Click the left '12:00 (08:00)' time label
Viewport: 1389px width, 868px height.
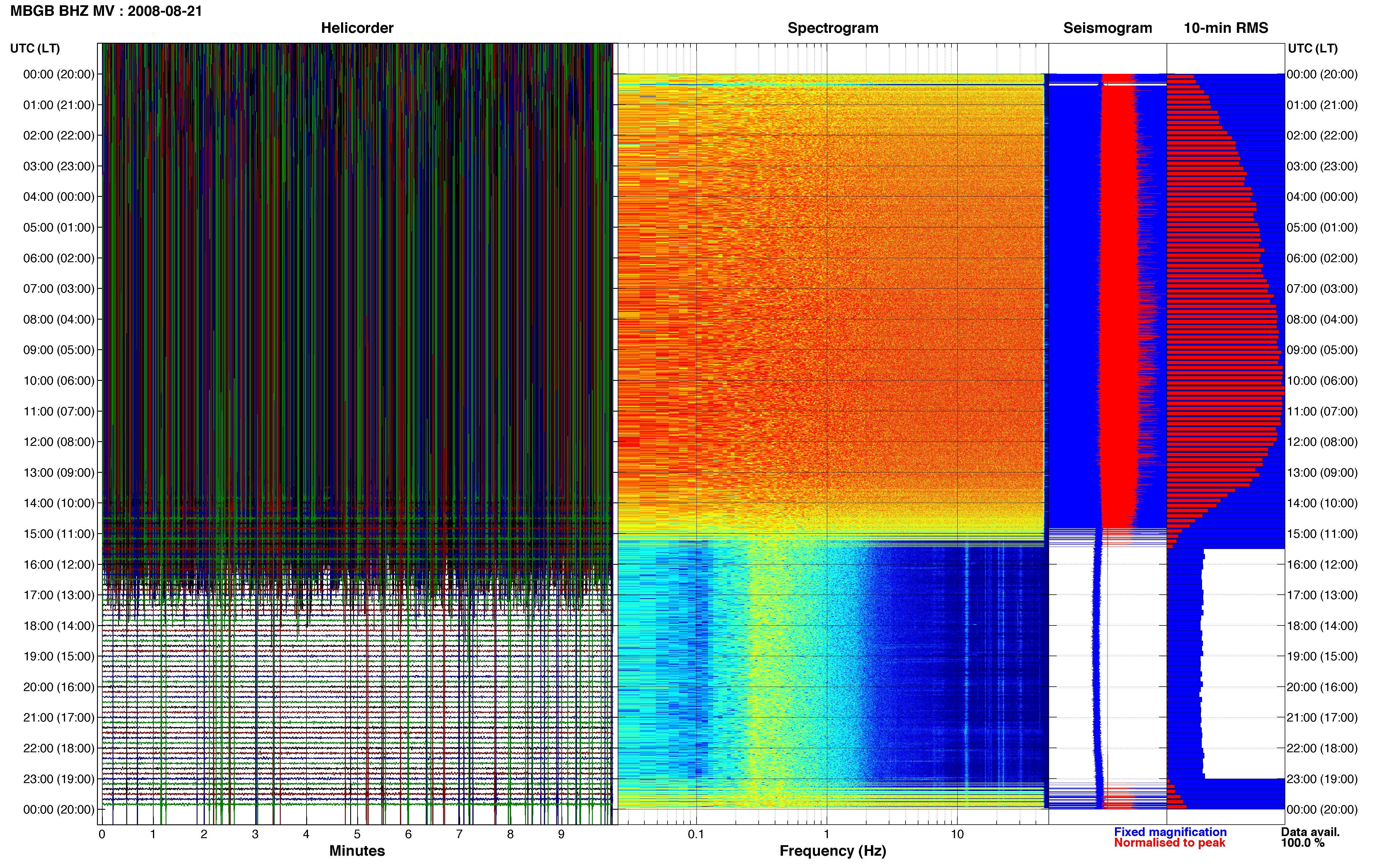point(59,442)
